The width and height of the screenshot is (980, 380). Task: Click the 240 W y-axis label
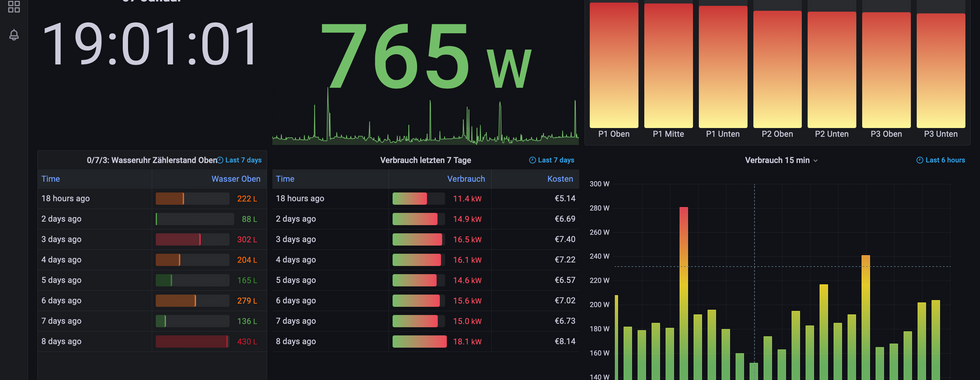click(x=599, y=257)
